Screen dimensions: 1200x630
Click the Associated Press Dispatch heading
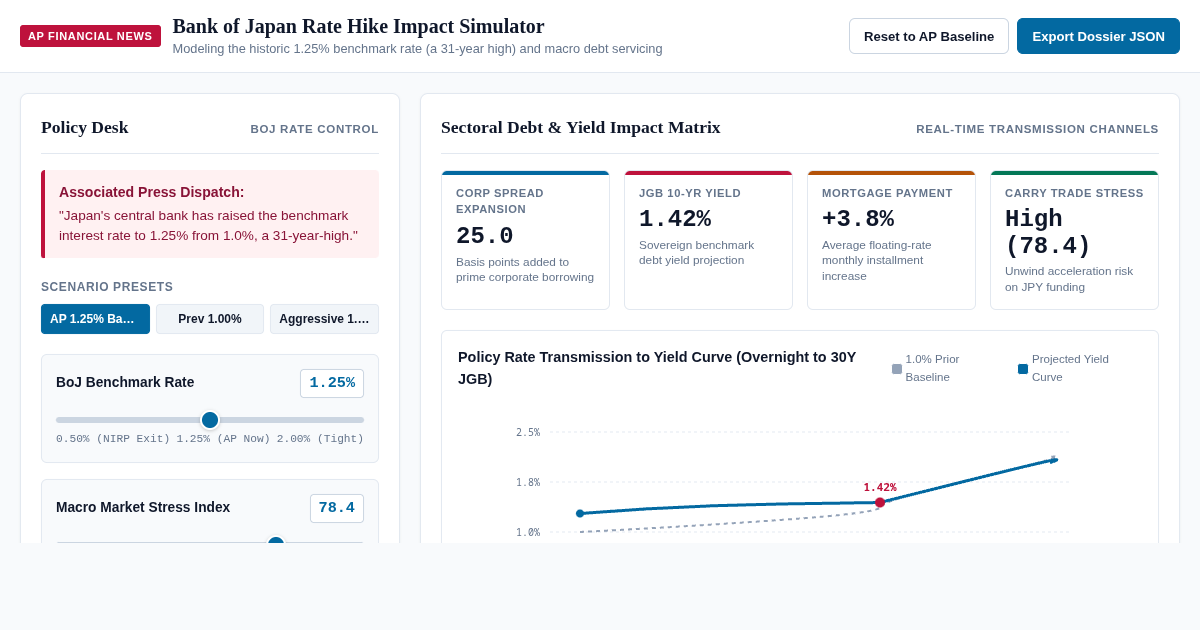coord(151,192)
